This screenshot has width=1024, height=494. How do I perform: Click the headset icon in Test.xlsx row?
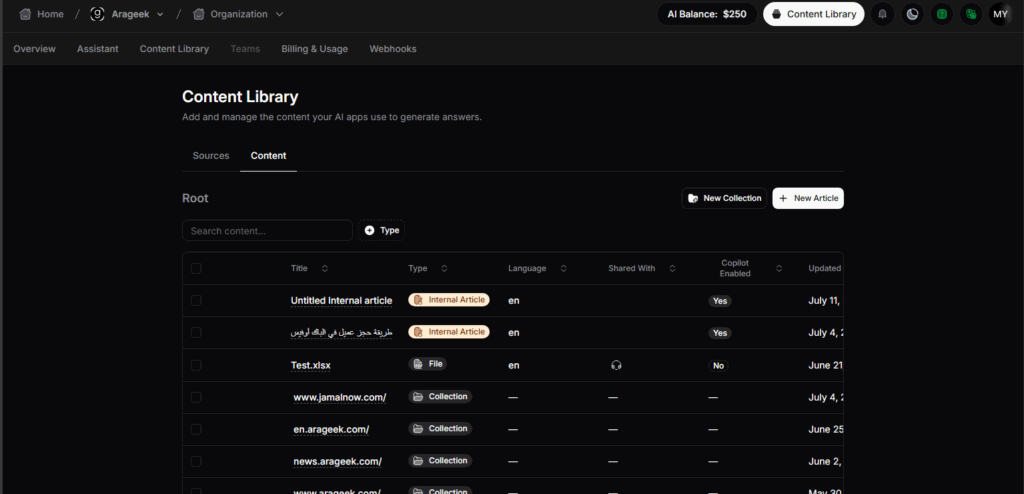coord(616,365)
